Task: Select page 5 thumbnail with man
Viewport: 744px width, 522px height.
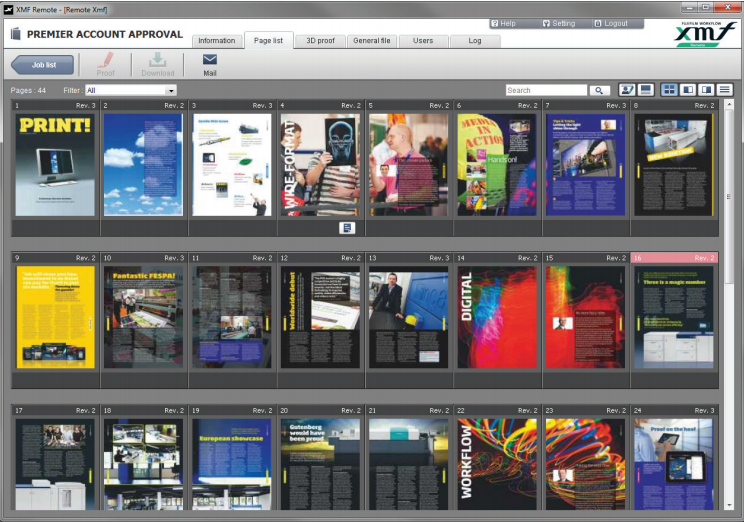Action: point(408,165)
